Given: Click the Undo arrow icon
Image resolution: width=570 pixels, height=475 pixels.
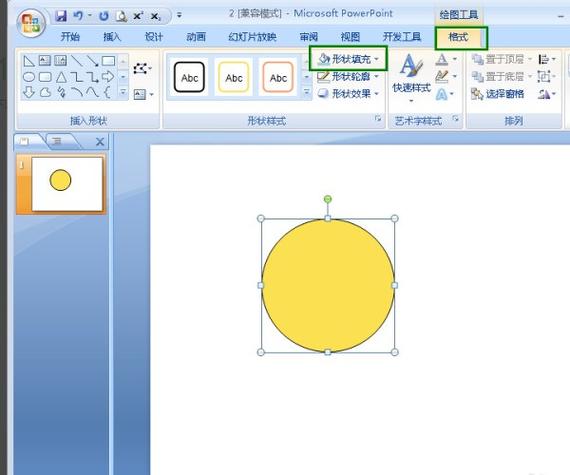Looking at the screenshot, I should (x=78, y=16).
